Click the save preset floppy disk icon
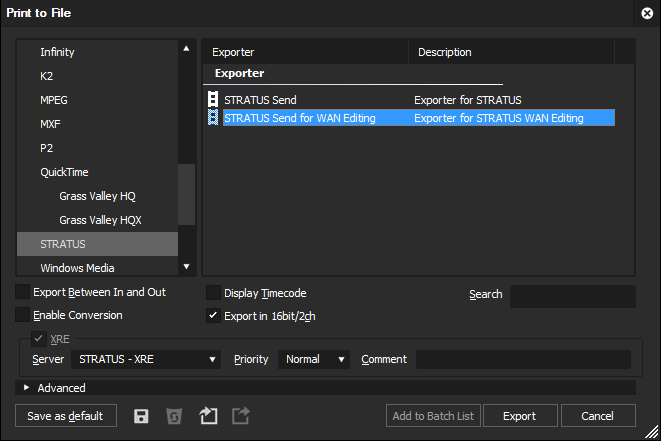The image size is (662, 441). 141,416
